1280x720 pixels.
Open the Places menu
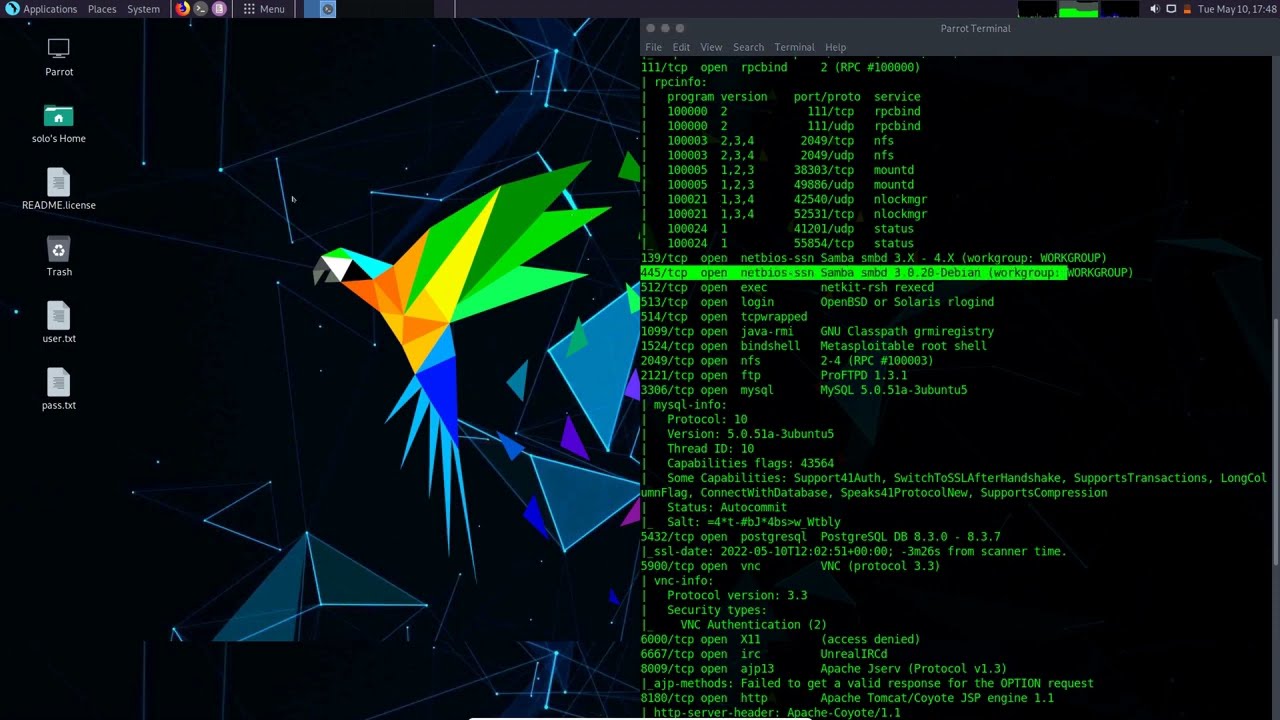point(102,9)
